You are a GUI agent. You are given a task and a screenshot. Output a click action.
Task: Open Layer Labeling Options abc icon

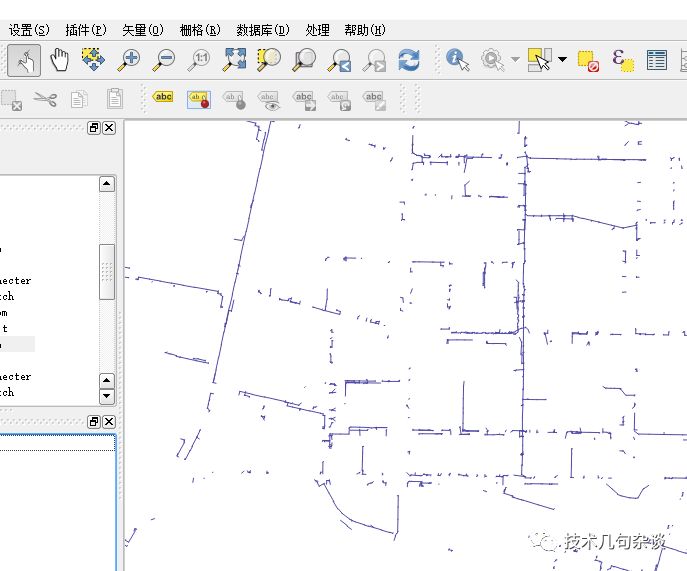click(x=163, y=96)
